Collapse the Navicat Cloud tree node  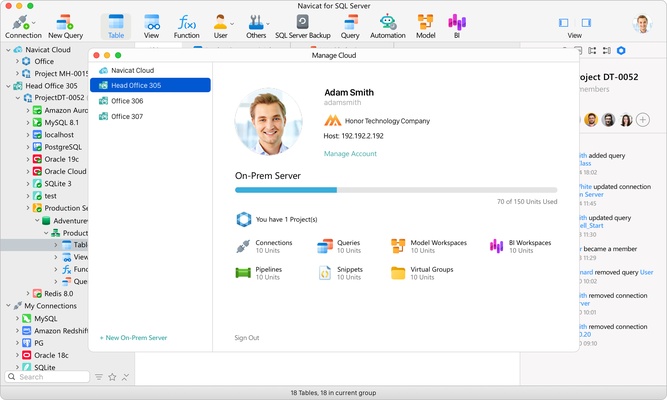click(8, 50)
